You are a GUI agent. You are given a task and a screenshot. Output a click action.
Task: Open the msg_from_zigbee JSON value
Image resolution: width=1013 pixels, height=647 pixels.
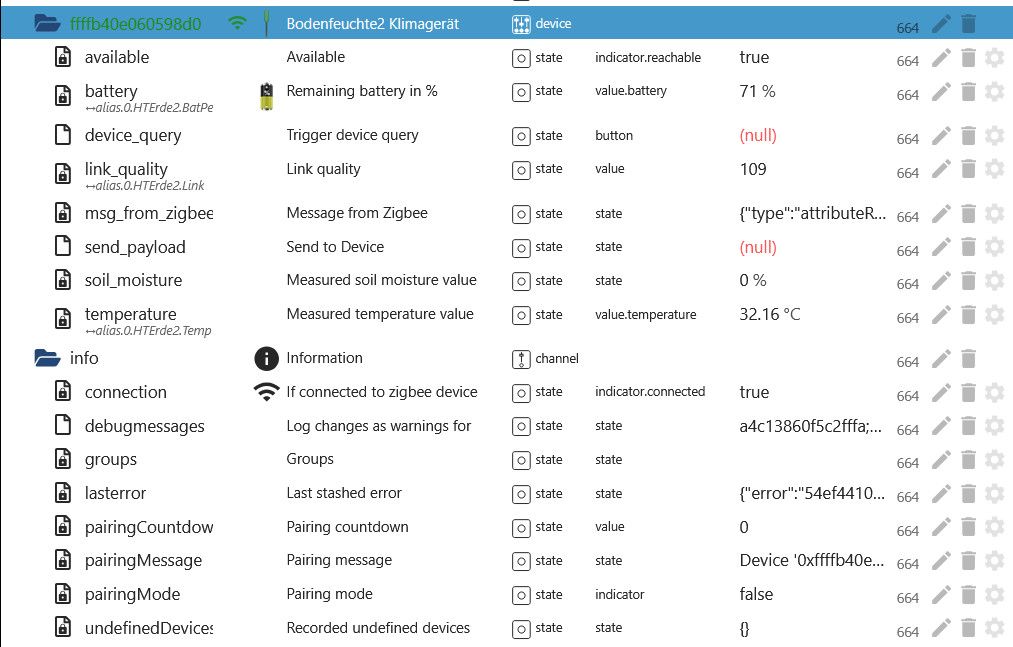coord(813,213)
